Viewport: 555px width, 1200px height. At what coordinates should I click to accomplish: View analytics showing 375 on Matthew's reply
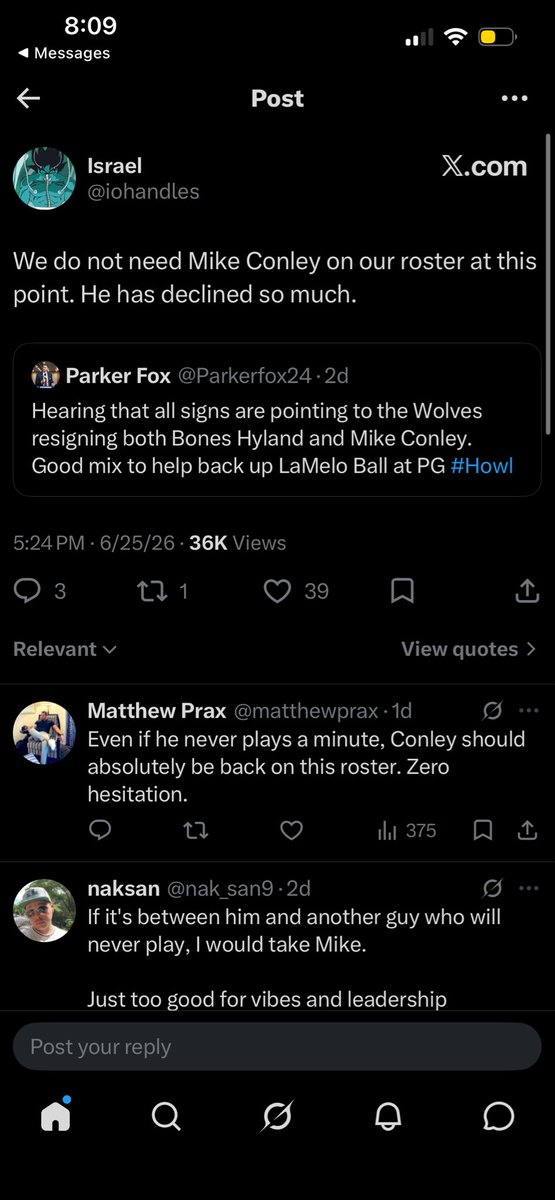pyautogui.click(x=407, y=830)
